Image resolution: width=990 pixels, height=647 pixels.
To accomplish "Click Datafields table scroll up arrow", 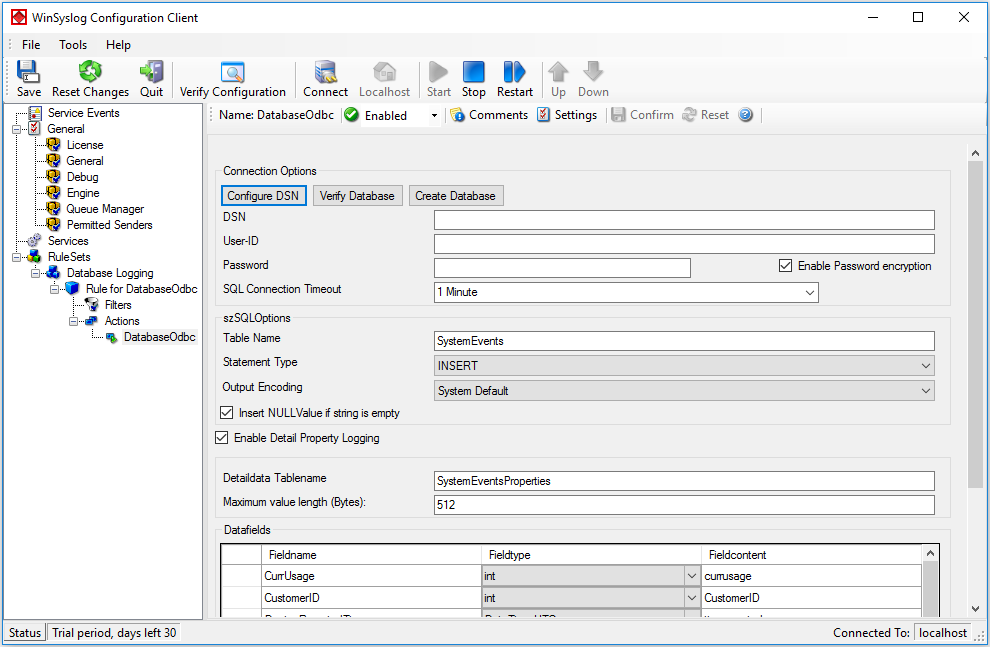I will coord(930,554).
